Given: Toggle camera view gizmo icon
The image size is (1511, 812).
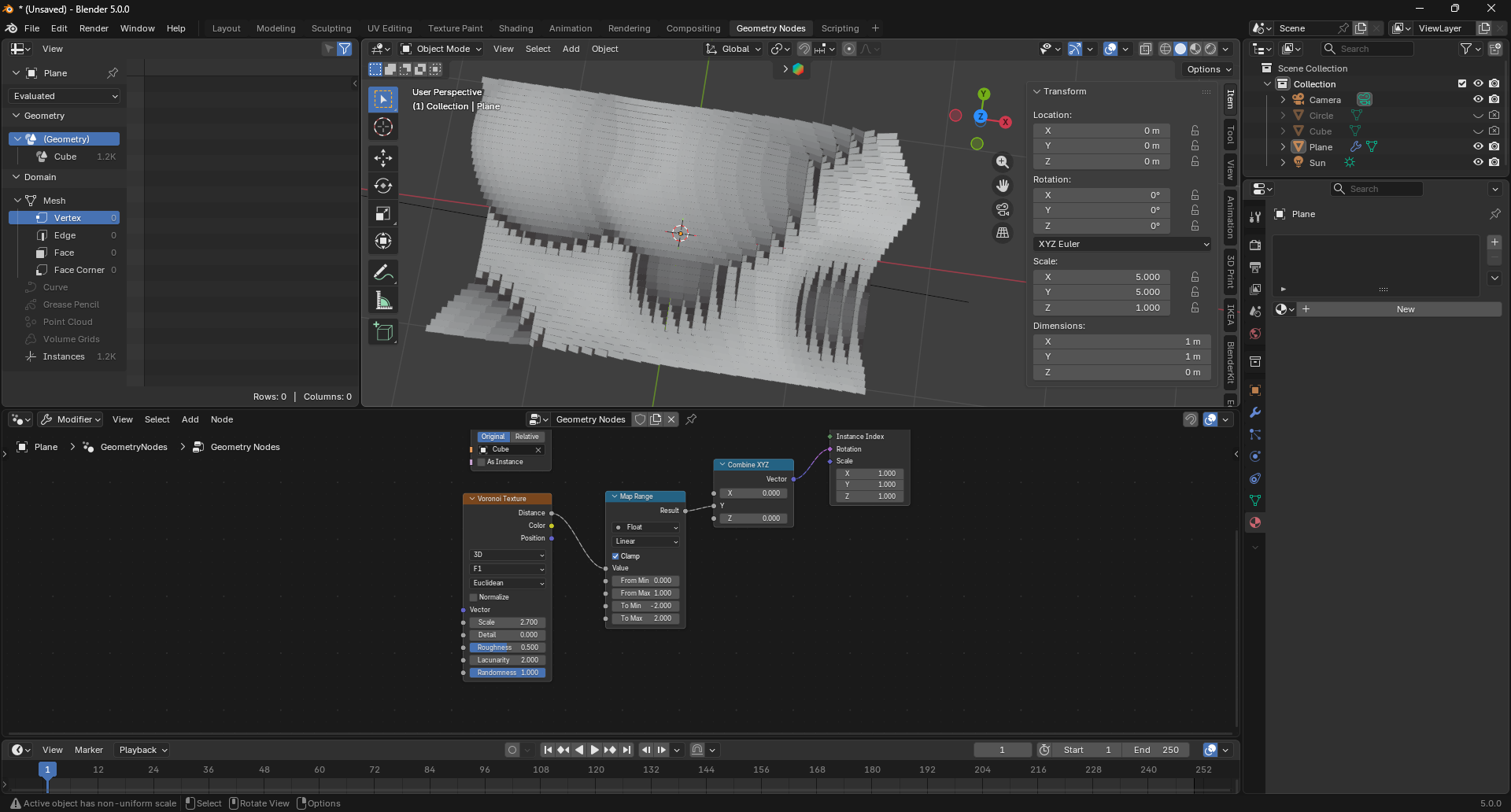Looking at the screenshot, I should click(1002, 209).
